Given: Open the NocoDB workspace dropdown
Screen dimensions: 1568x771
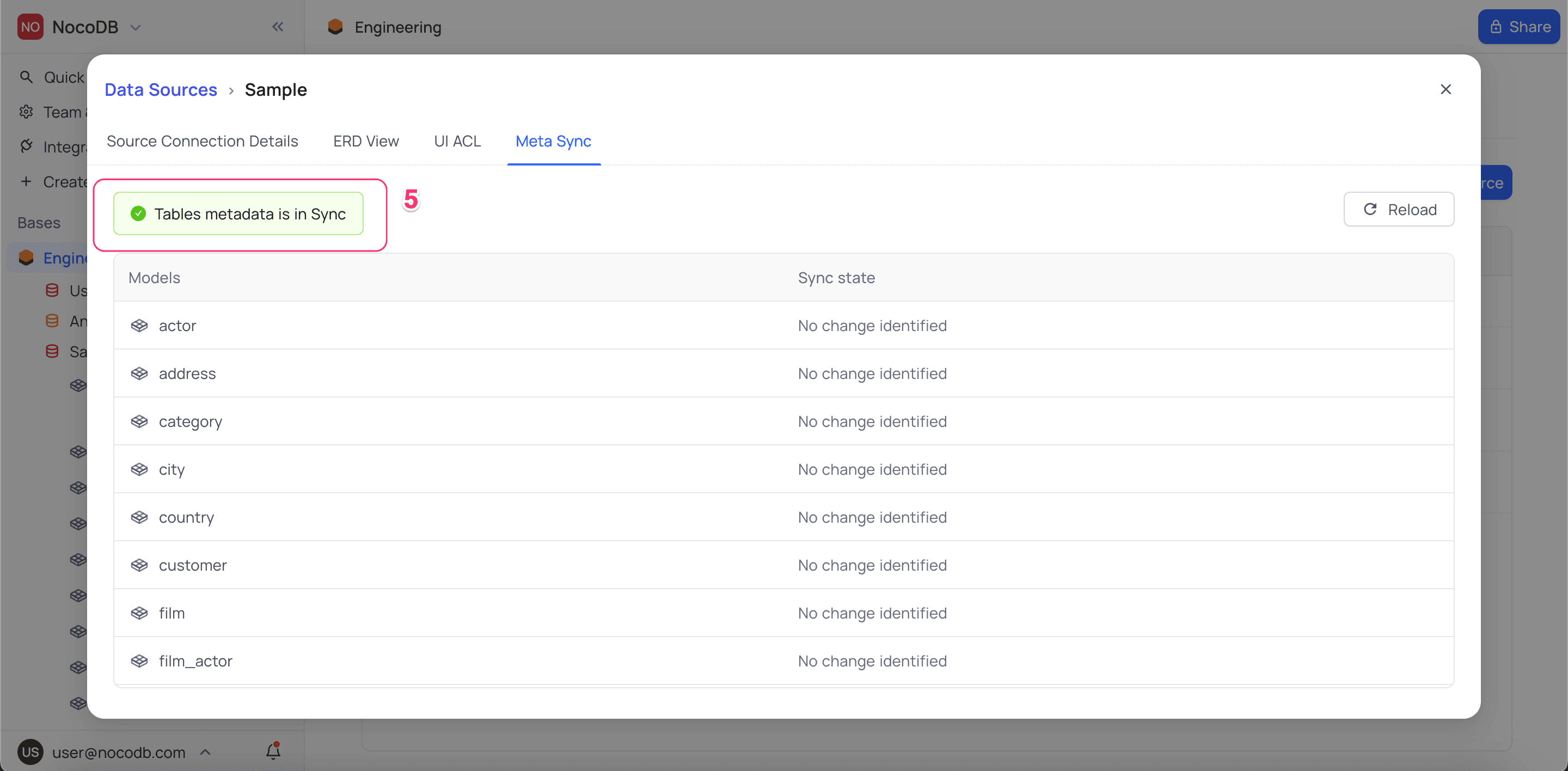Looking at the screenshot, I should pos(135,27).
